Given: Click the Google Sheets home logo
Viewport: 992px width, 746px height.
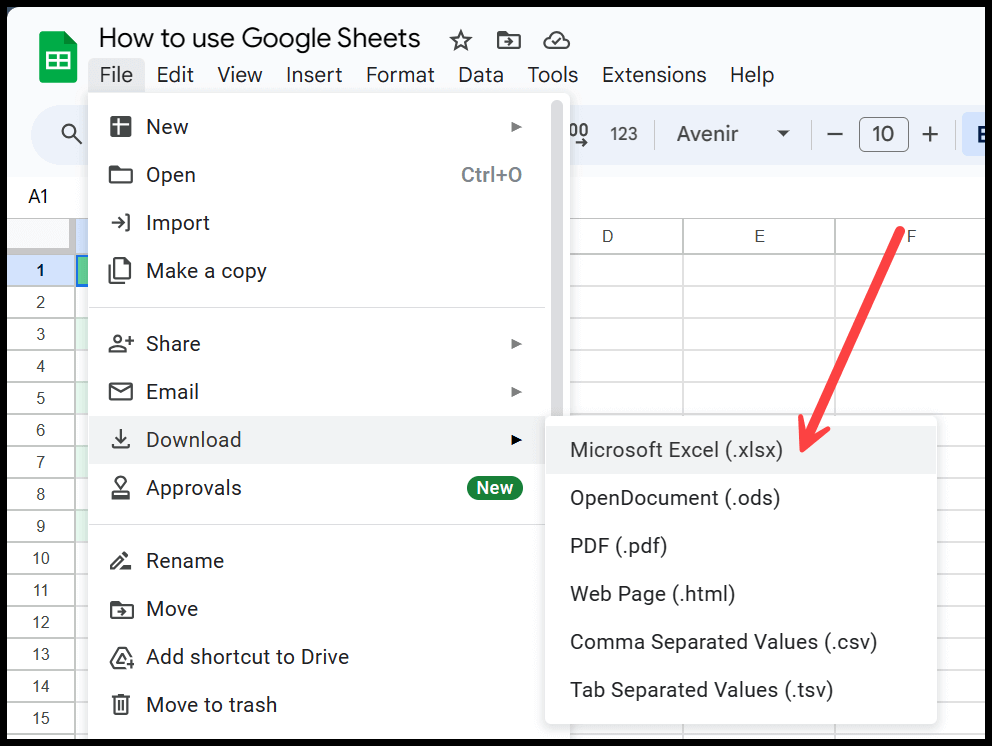Looking at the screenshot, I should tap(58, 57).
